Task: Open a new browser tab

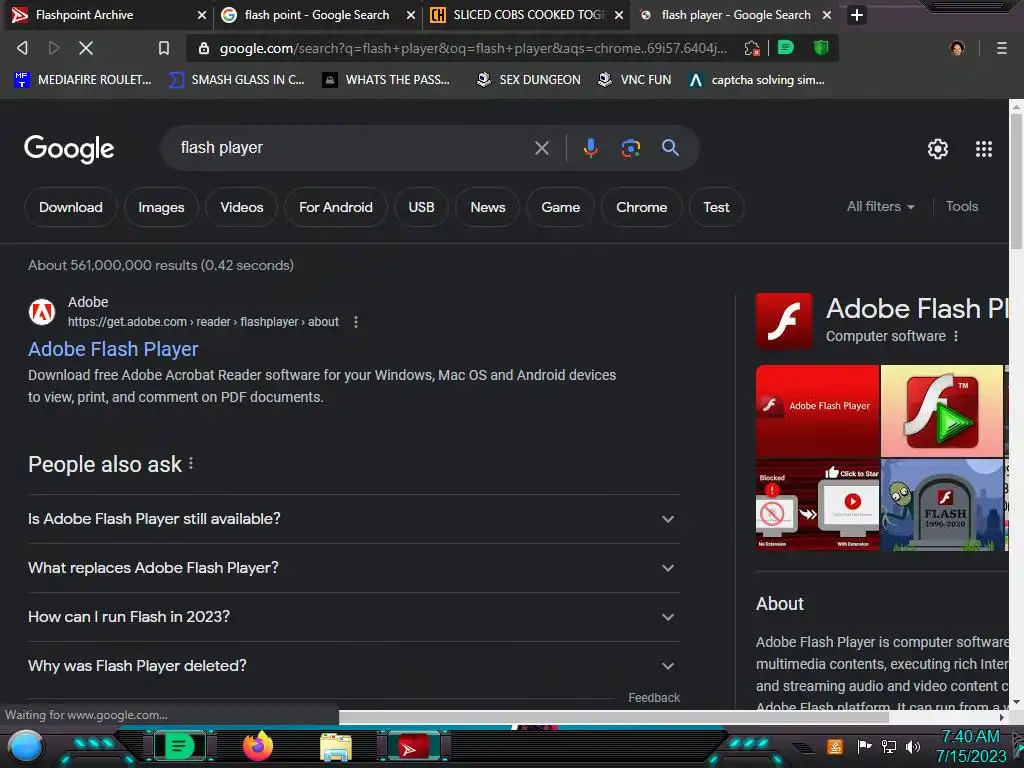Action: tap(857, 15)
